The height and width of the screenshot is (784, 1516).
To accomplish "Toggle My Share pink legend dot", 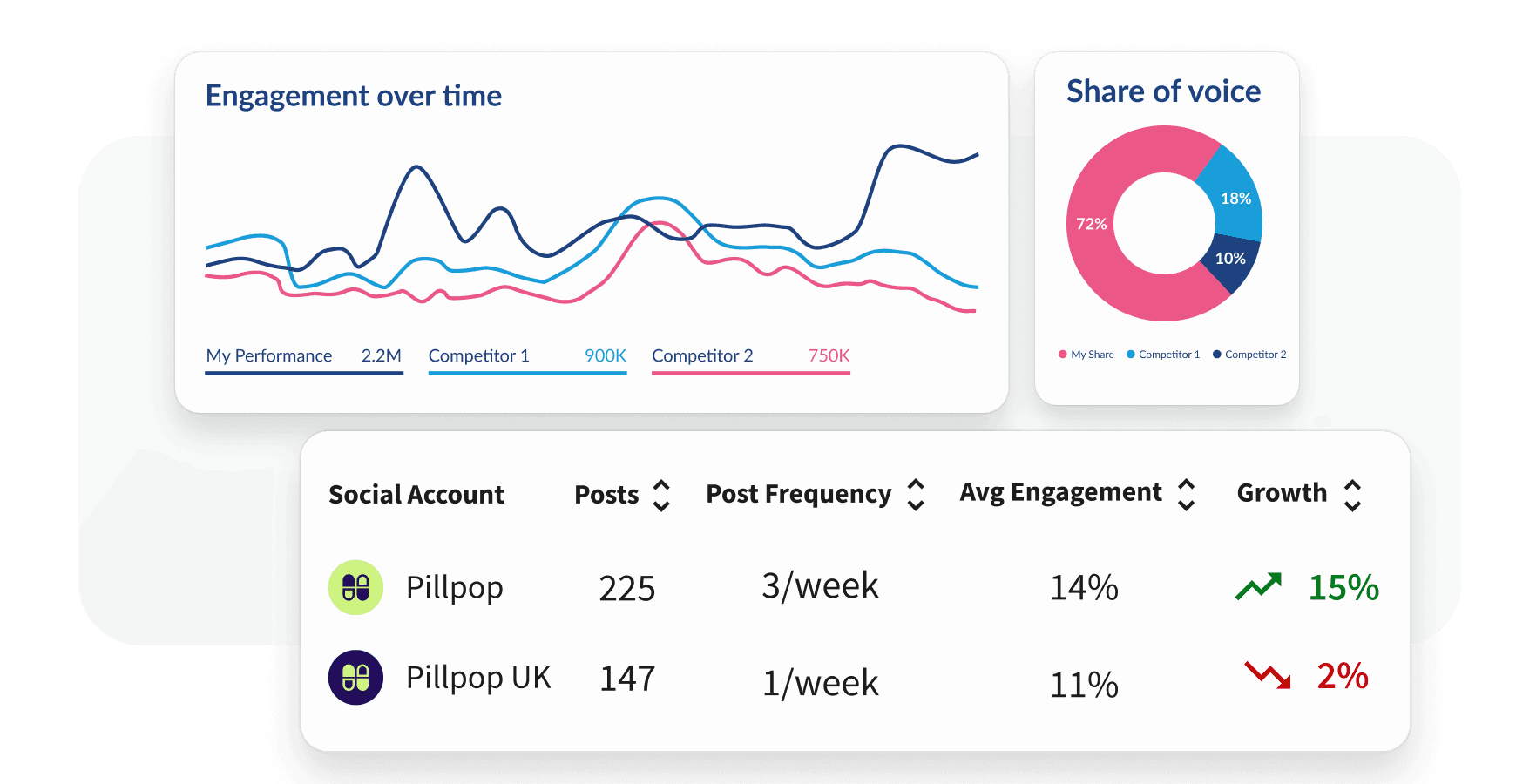I will click(1063, 355).
